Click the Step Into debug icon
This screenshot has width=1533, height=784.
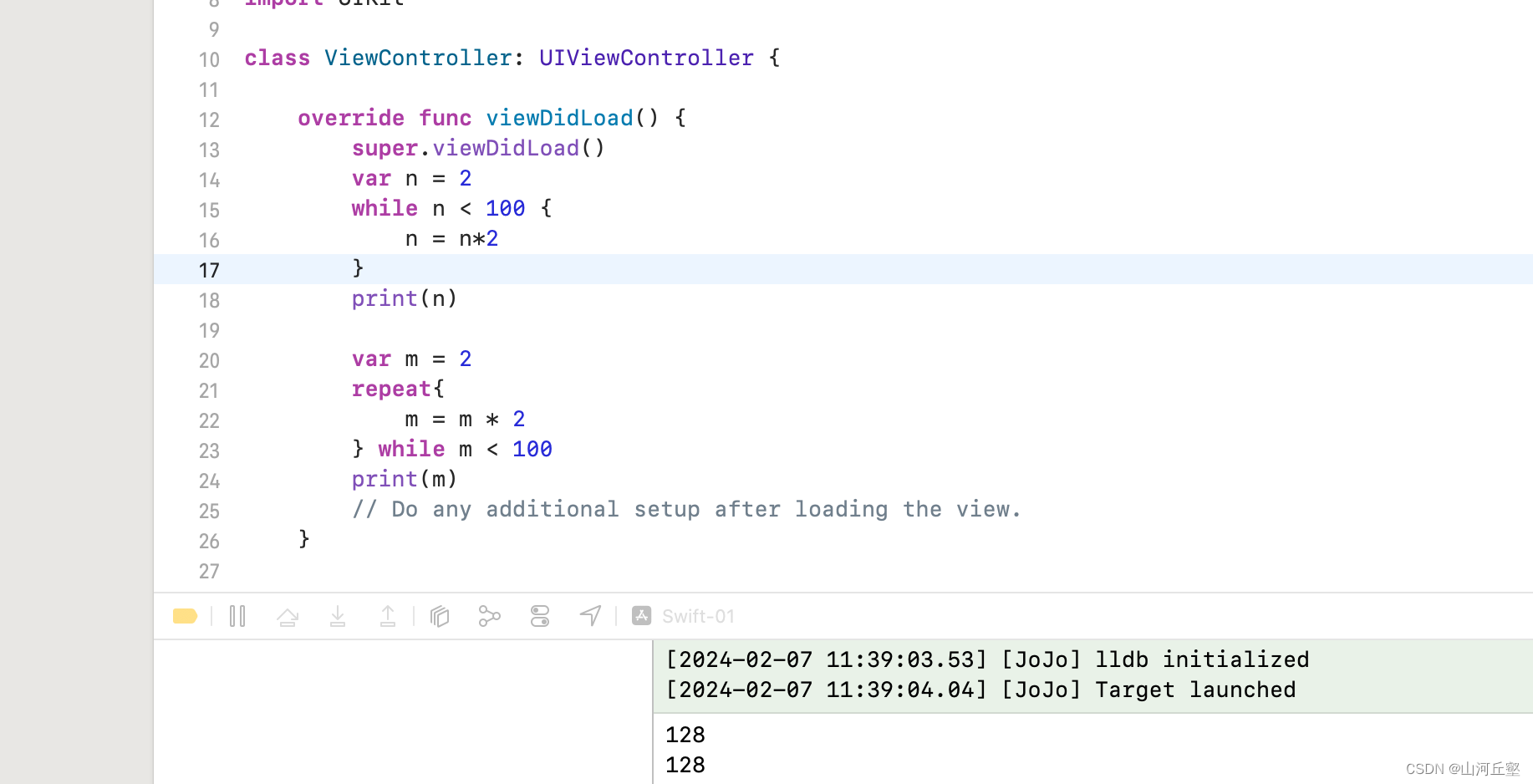pos(338,617)
